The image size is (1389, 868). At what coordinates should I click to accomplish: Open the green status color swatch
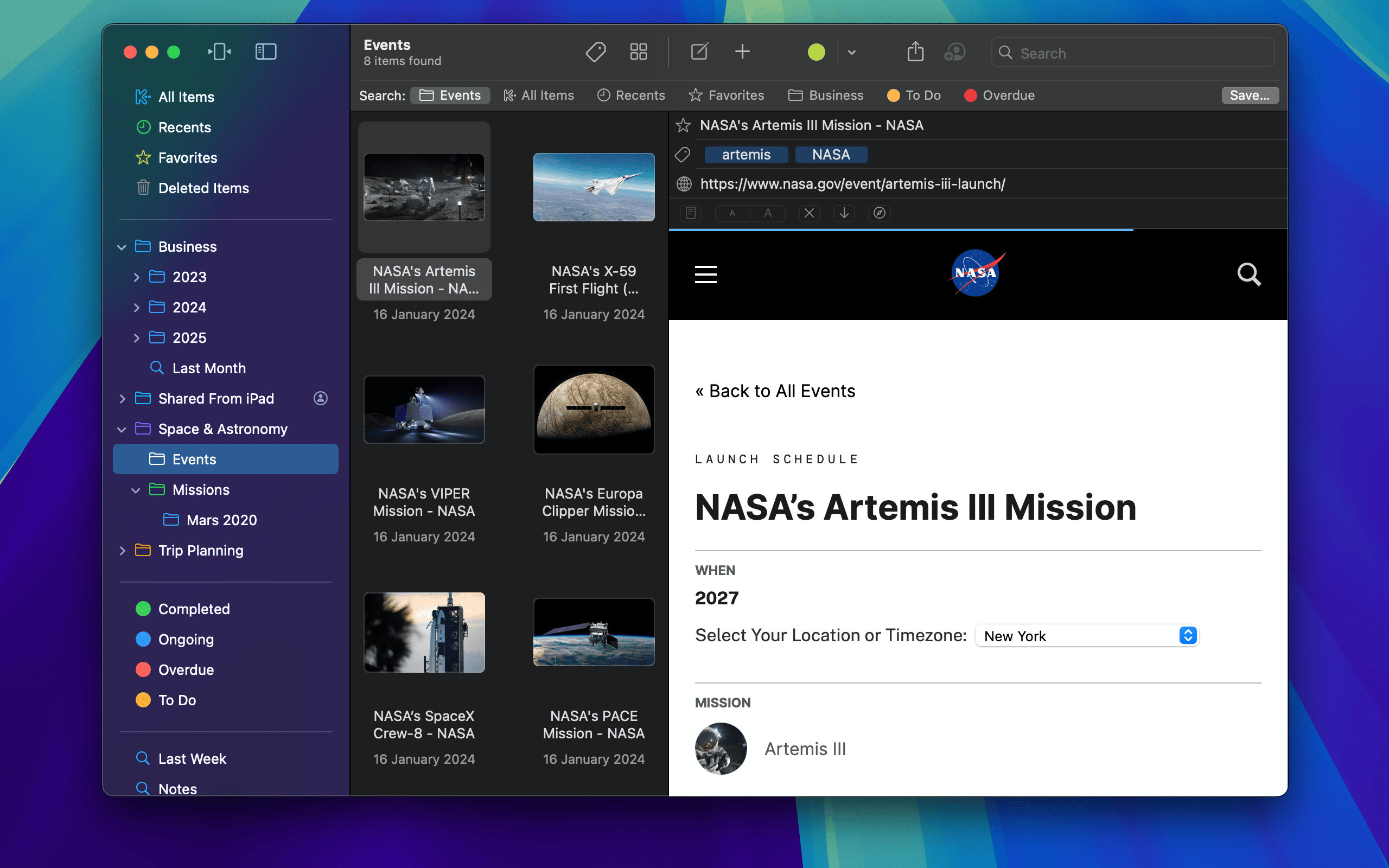pyautogui.click(x=816, y=52)
